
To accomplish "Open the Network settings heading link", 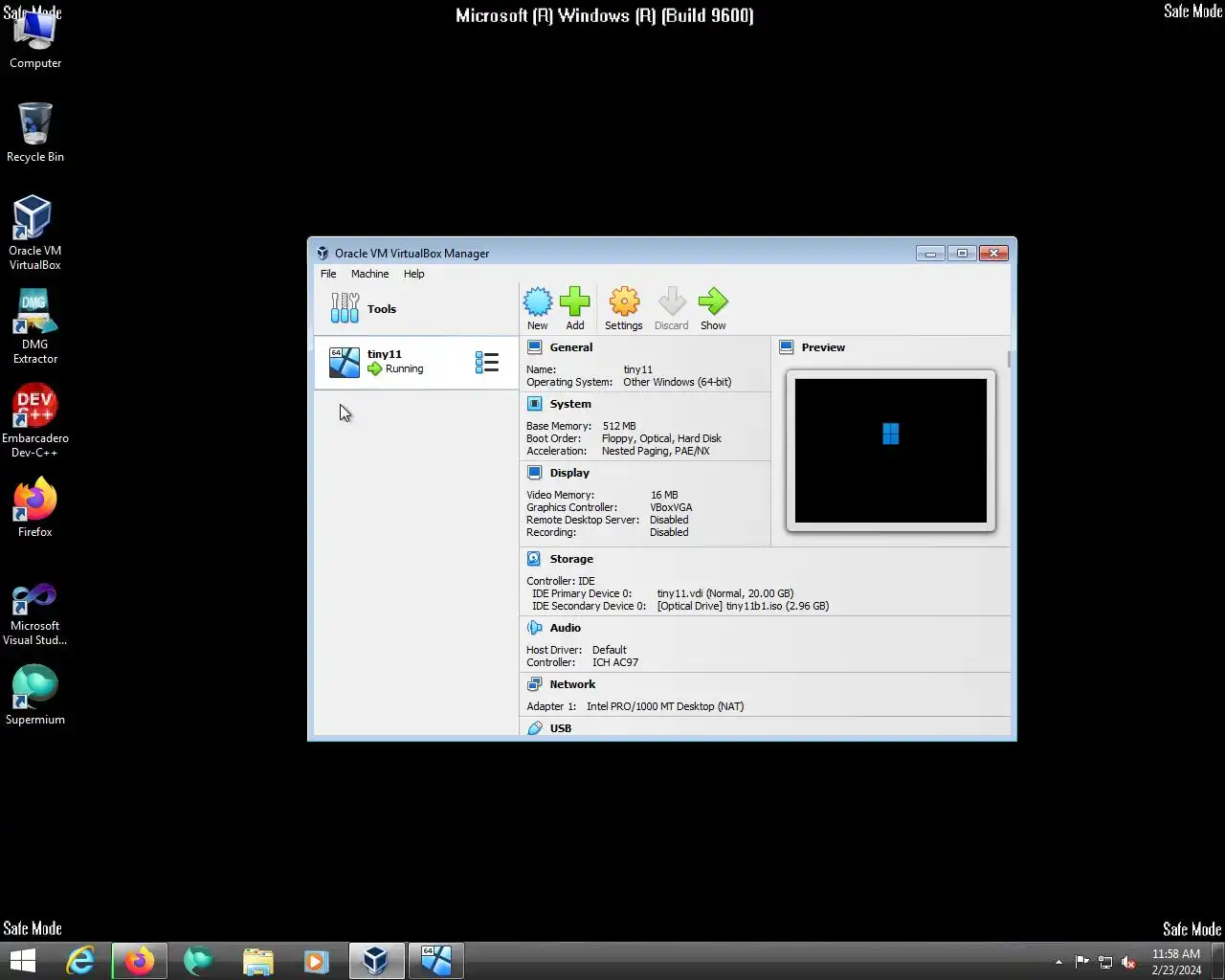I will 572,684.
